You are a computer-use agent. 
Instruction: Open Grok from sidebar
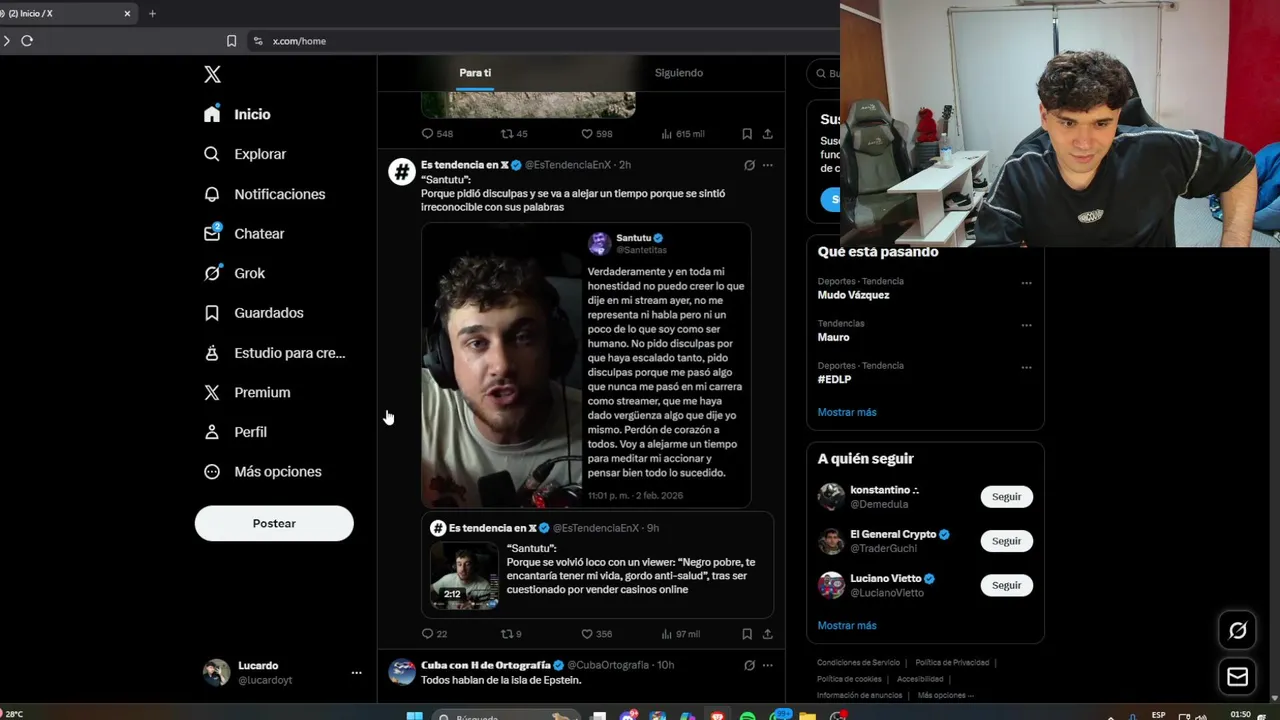pos(234,273)
